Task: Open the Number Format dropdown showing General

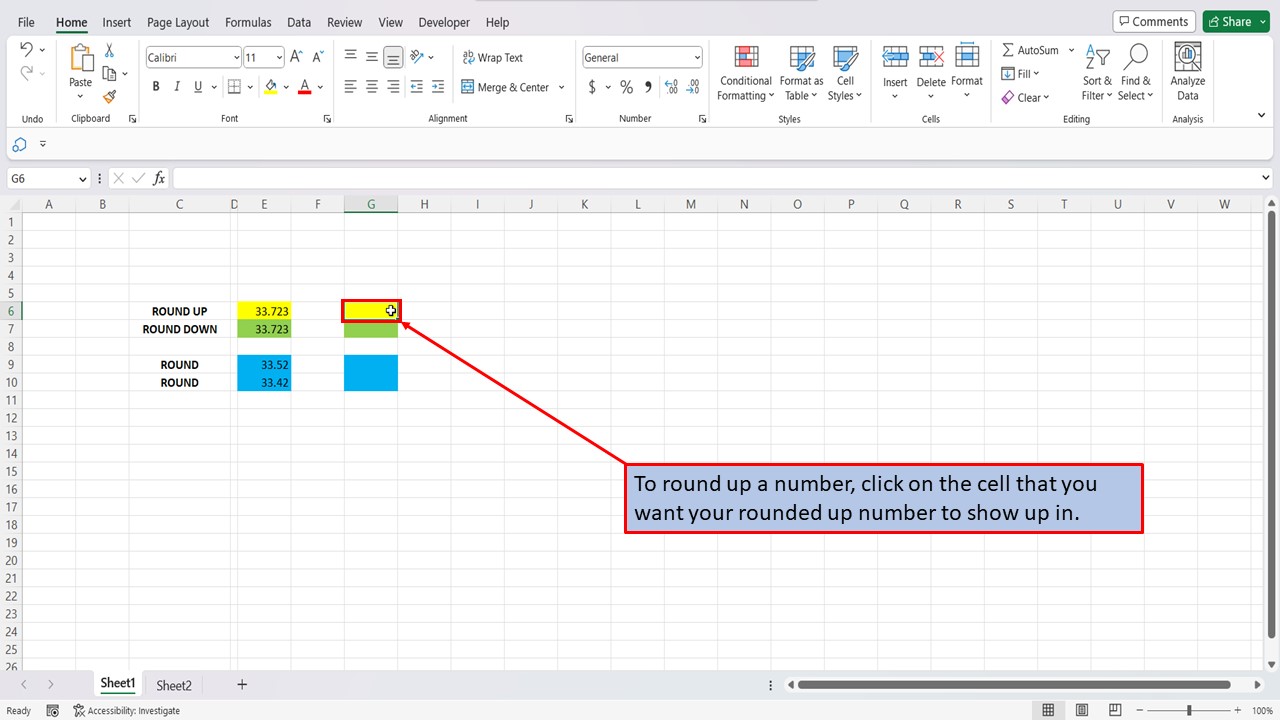Action: [641, 57]
